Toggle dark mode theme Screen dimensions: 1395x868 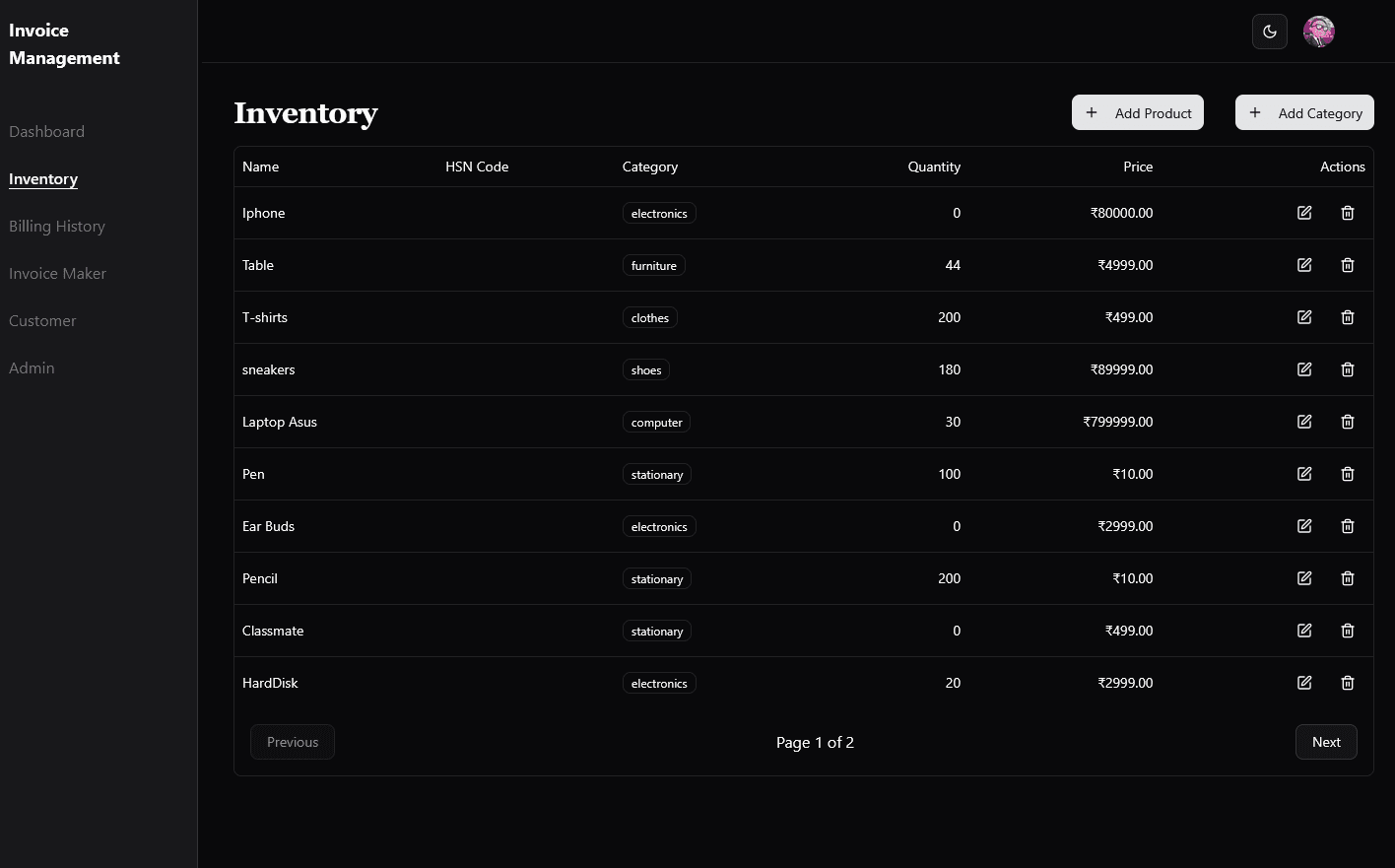tap(1270, 31)
